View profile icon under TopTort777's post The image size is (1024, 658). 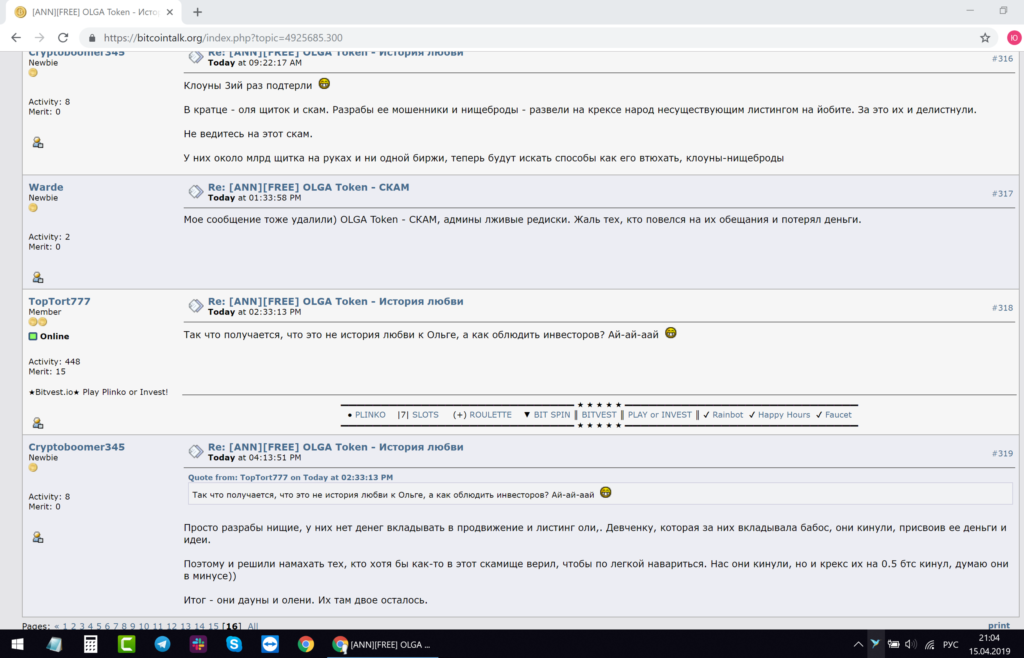coord(38,423)
